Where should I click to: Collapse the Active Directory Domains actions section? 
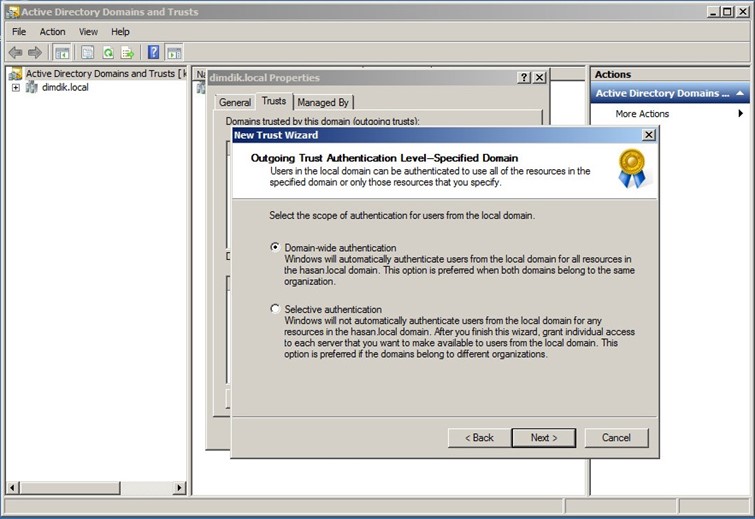point(740,93)
